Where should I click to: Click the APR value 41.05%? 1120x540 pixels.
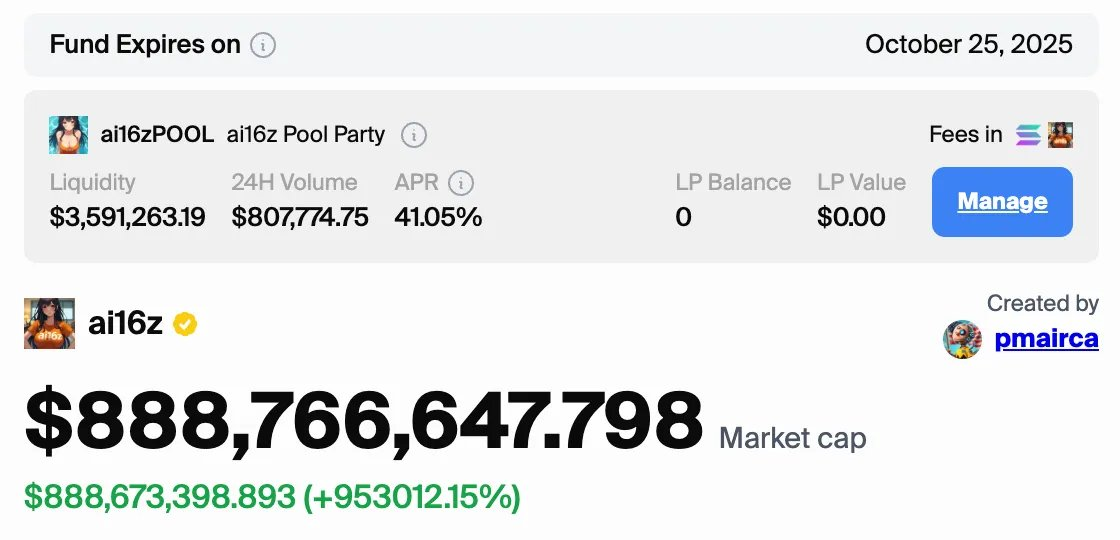tap(438, 217)
